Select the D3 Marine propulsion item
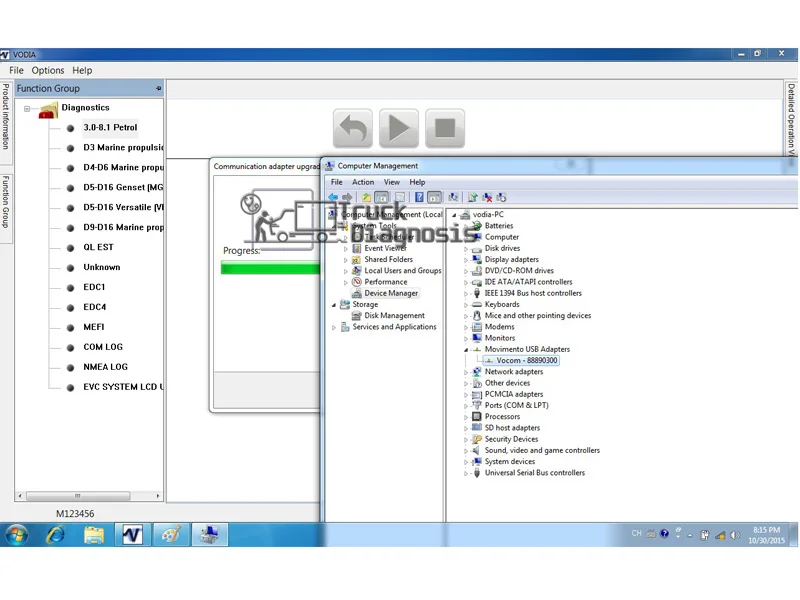 point(123,147)
